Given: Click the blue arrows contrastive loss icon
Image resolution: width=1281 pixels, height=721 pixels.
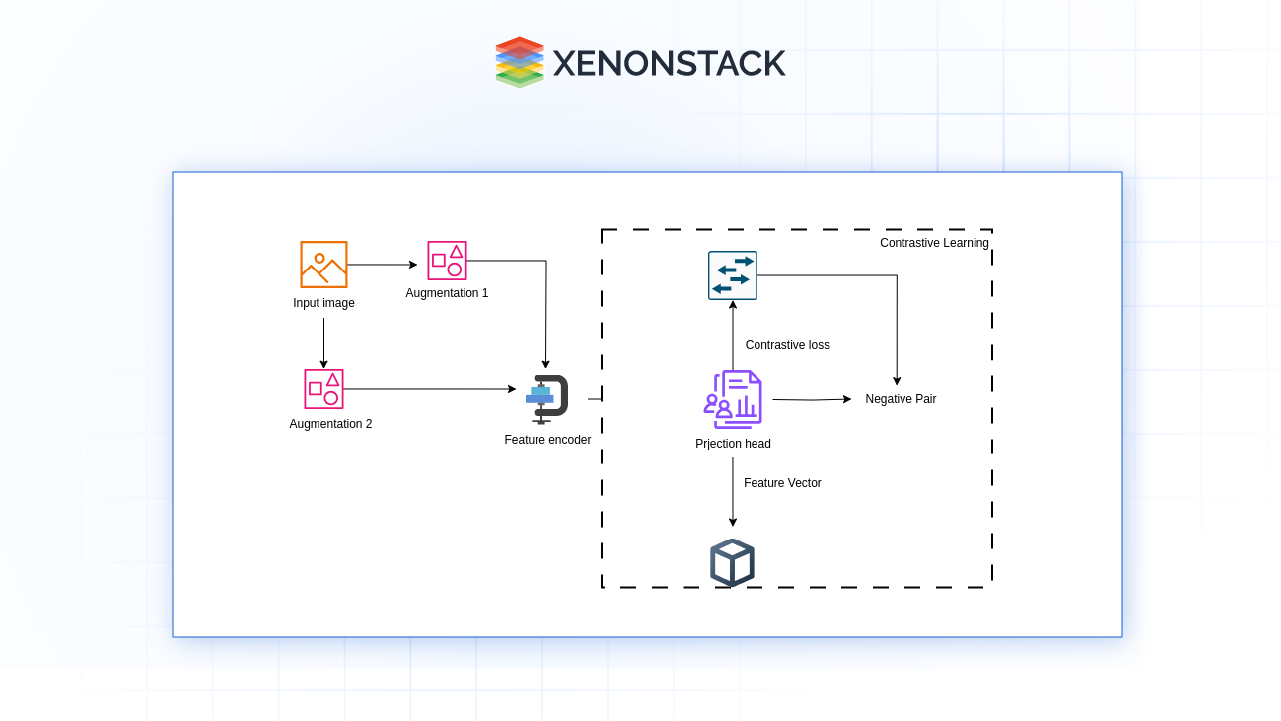Looking at the screenshot, I should pos(733,276).
